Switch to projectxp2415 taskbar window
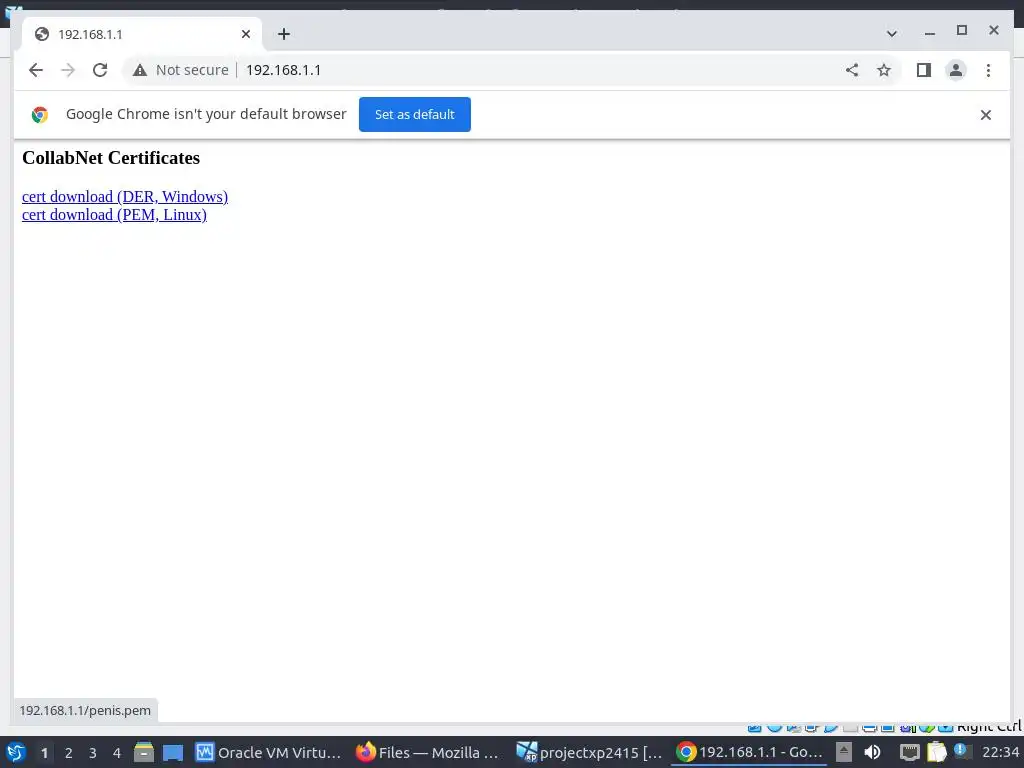The height and width of the screenshot is (768, 1024). pos(589,752)
